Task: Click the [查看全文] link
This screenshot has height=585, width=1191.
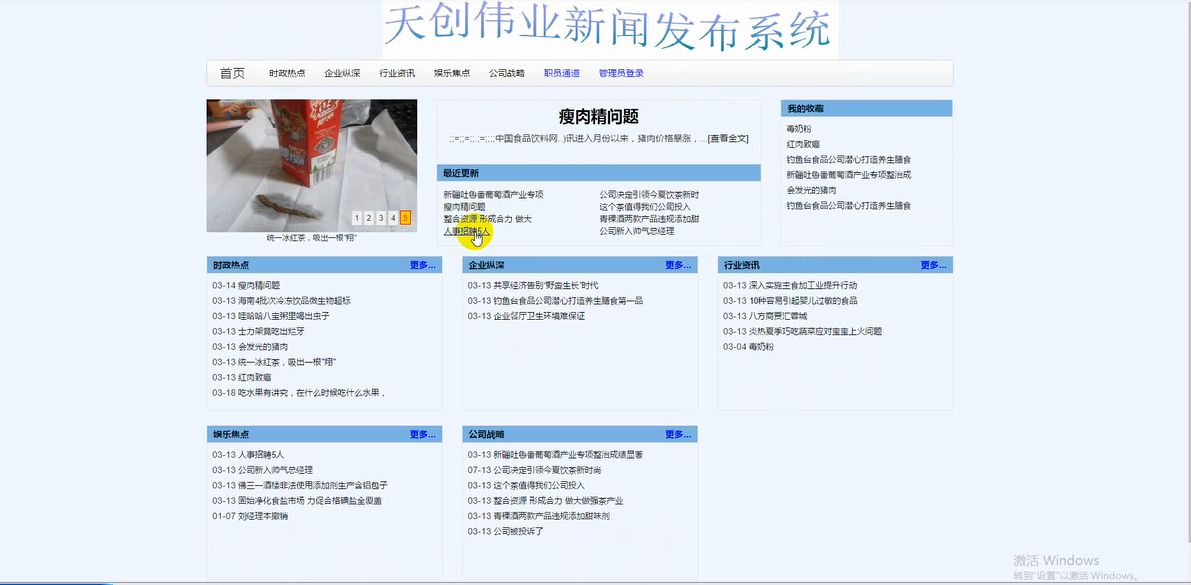Action: [728, 138]
